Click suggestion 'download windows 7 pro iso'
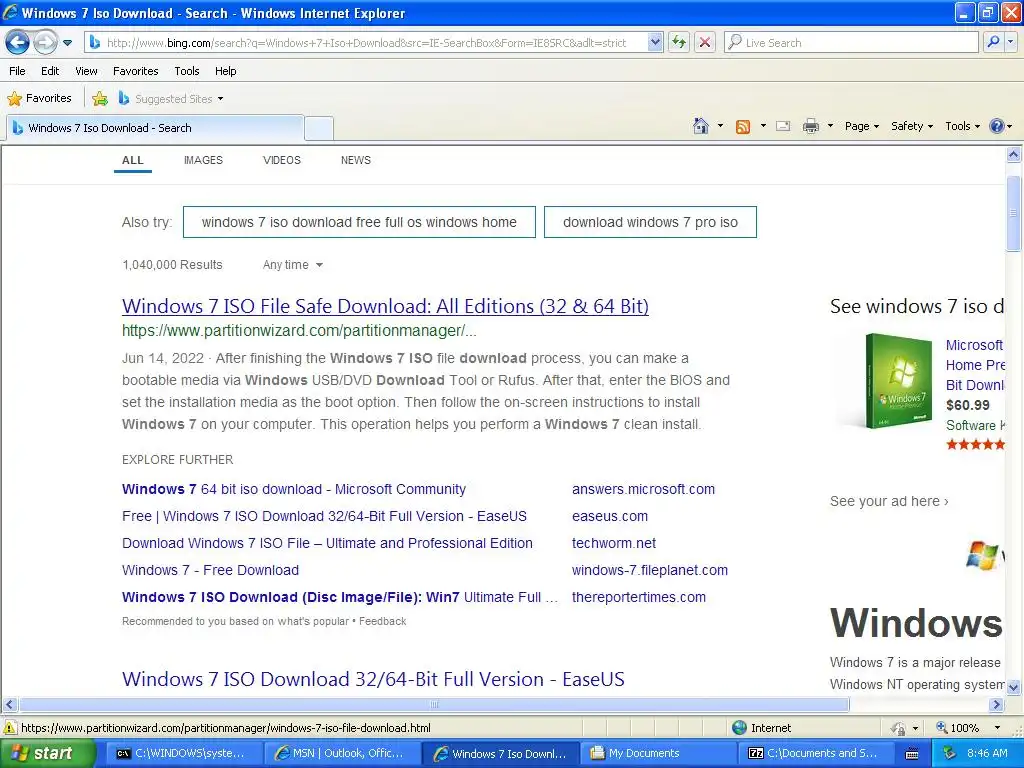The width and height of the screenshot is (1024, 768). [650, 222]
